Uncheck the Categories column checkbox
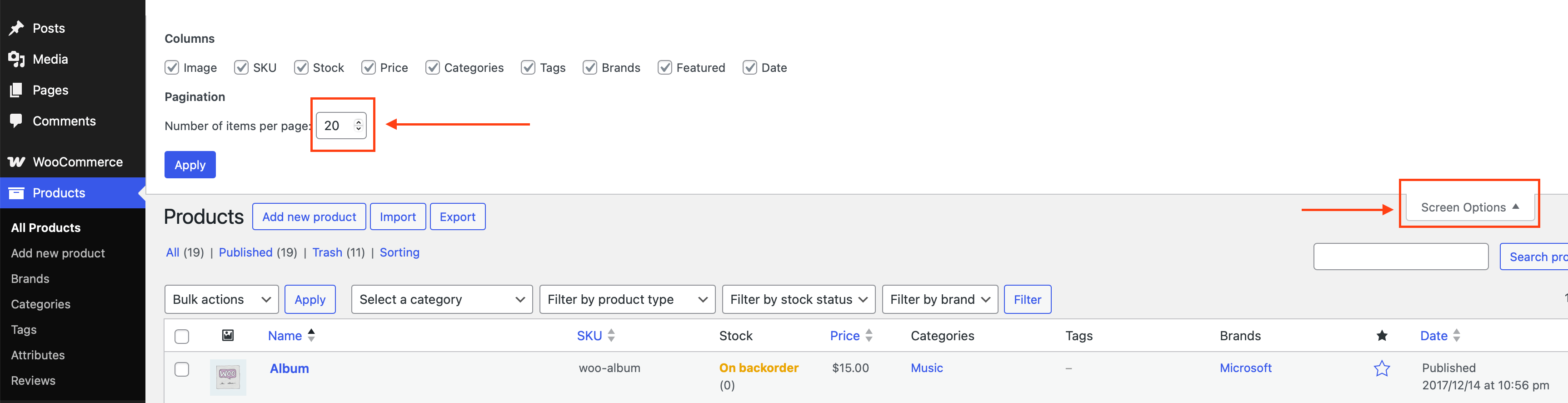This screenshot has width=1568, height=403. coord(432,68)
